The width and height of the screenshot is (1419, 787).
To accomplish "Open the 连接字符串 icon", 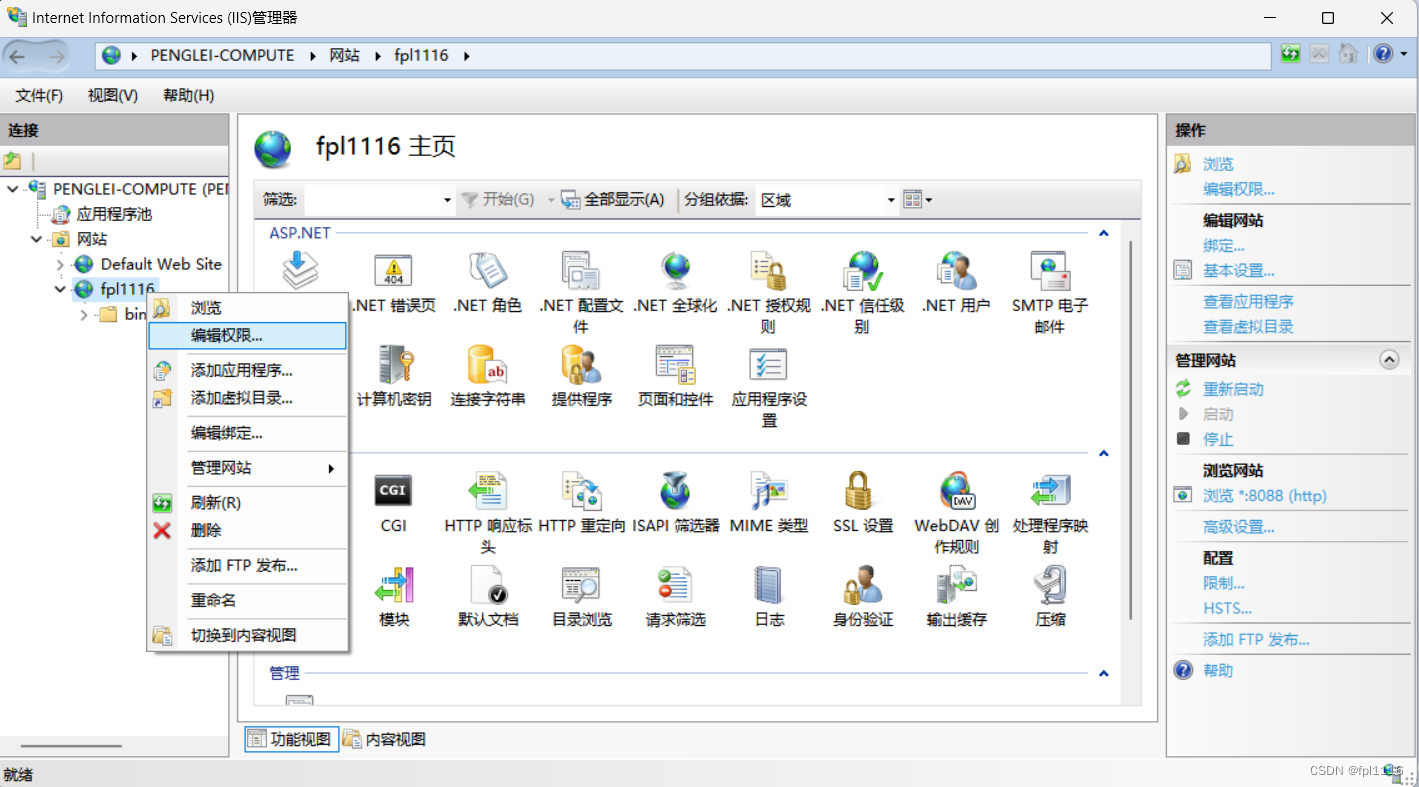I will [x=487, y=365].
